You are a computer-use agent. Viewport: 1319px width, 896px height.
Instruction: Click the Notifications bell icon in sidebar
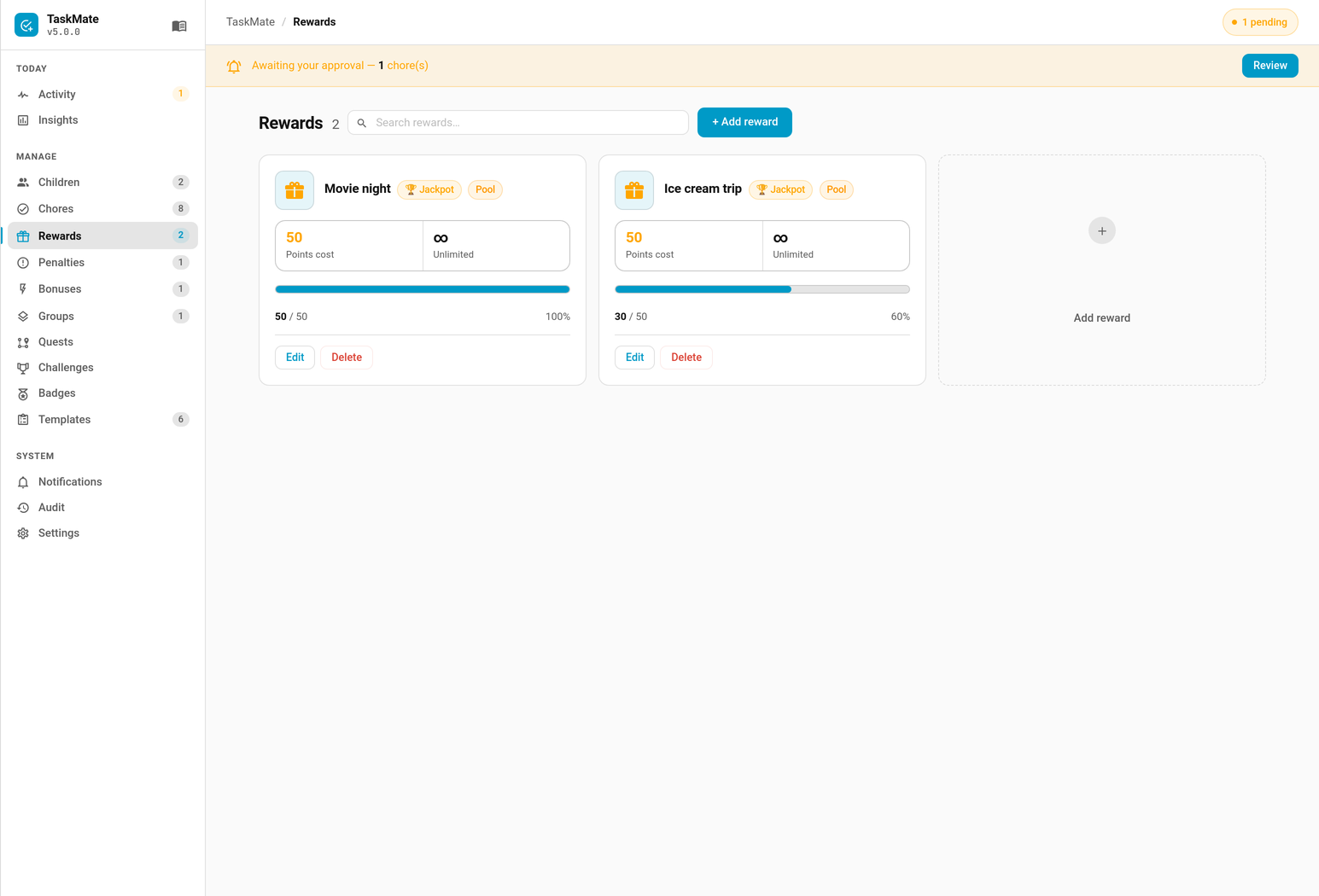(x=23, y=482)
